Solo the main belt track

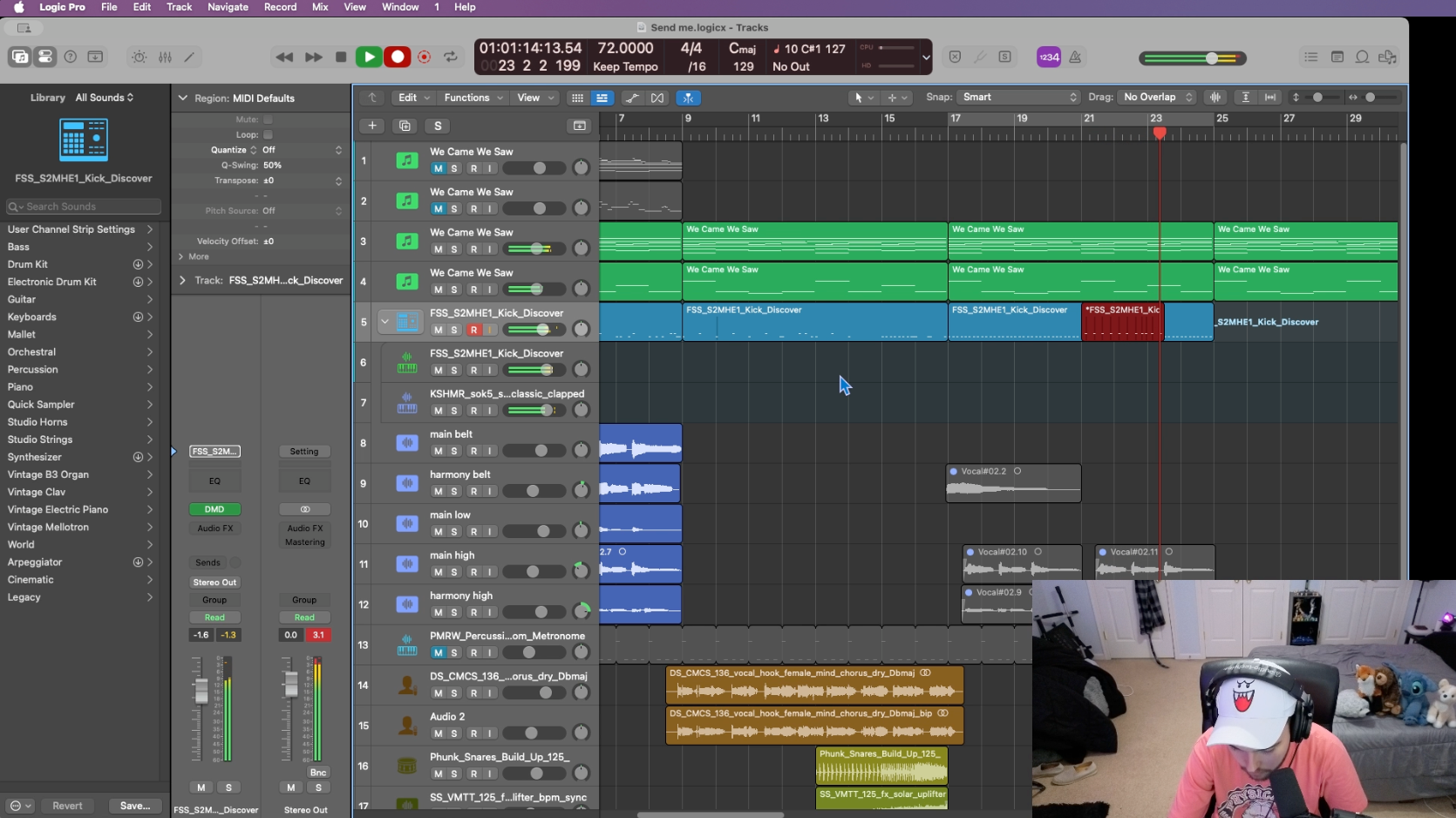coord(454,451)
